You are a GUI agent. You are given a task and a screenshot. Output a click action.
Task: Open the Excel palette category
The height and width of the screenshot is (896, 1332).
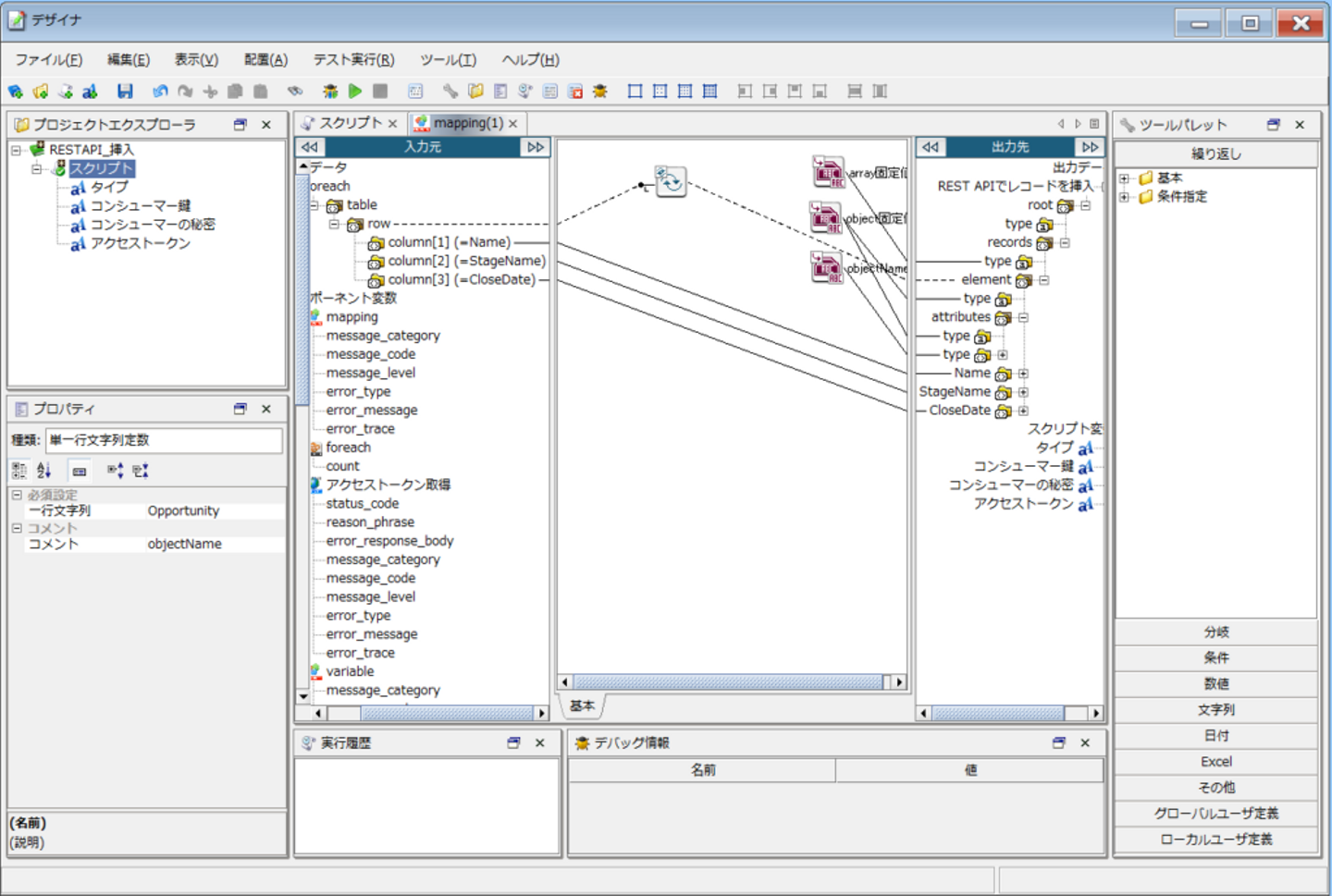click(x=1215, y=762)
